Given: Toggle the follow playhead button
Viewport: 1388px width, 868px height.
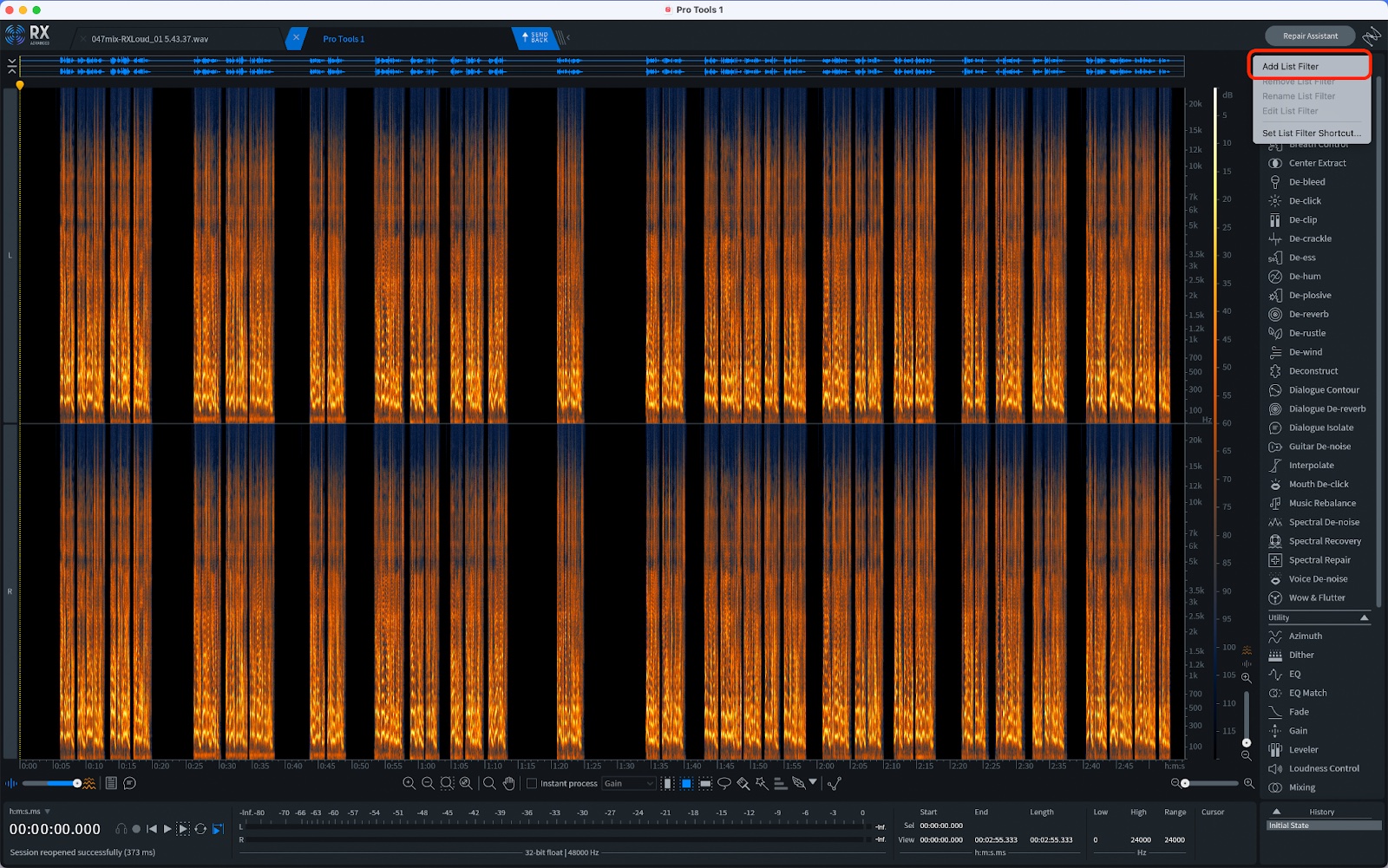Looking at the screenshot, I should tap(218, 829).
